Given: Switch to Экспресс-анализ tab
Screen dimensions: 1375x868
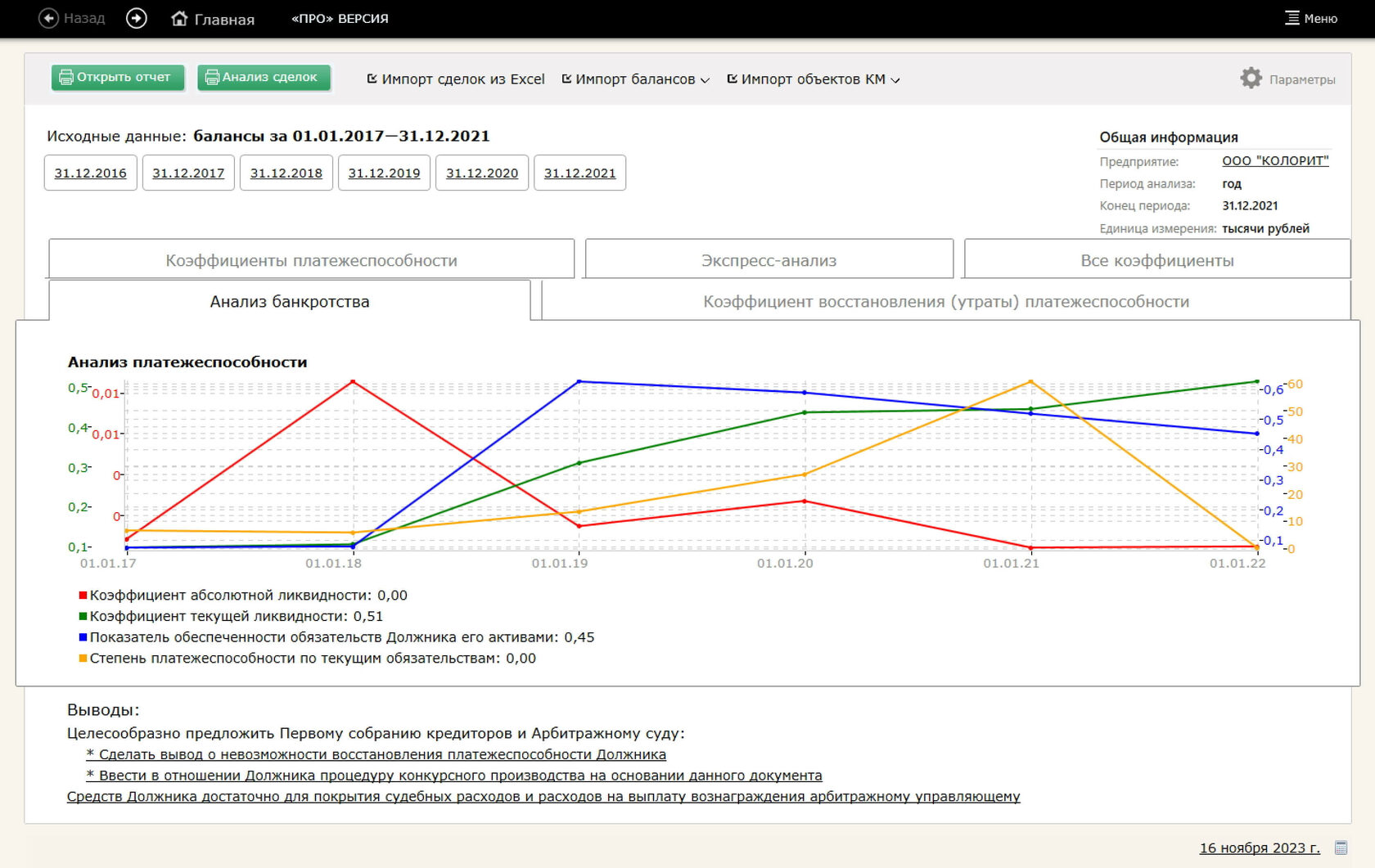Looking at the screenshot, I should [769, 260].
